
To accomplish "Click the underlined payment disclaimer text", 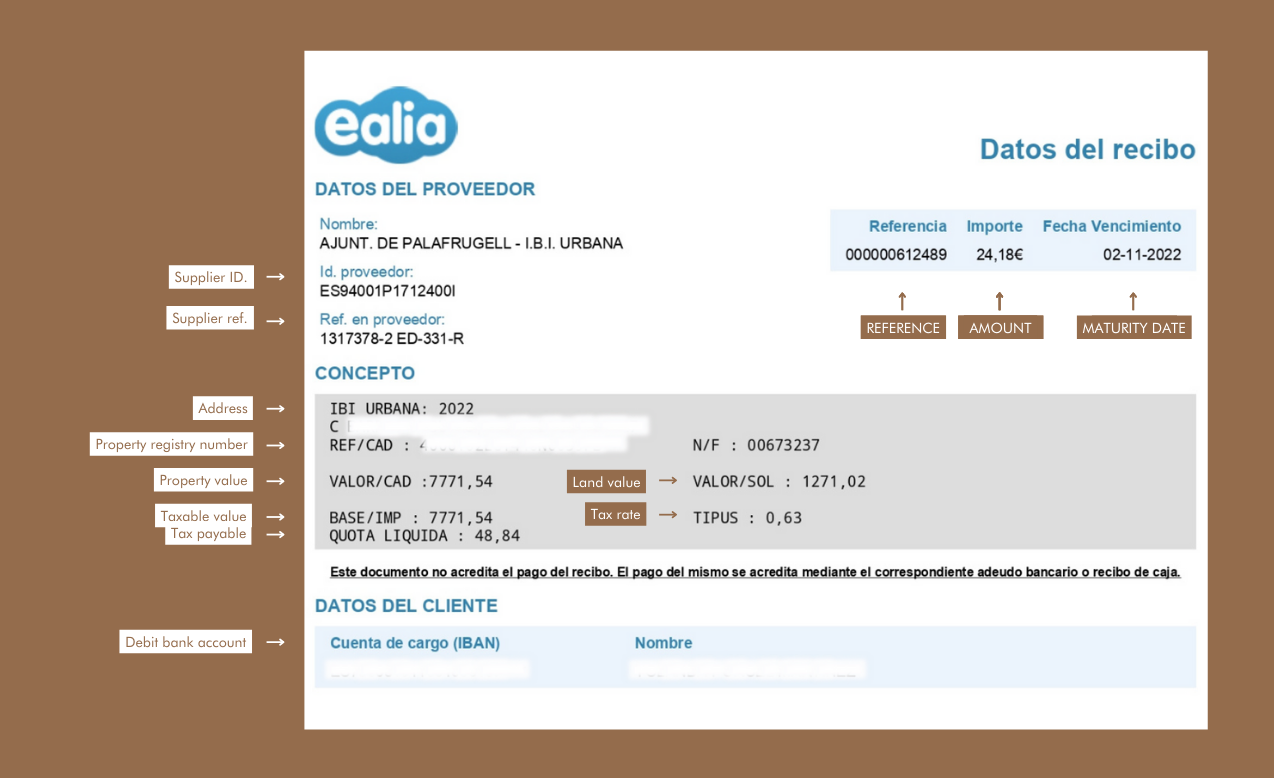I will coord(755,573).
